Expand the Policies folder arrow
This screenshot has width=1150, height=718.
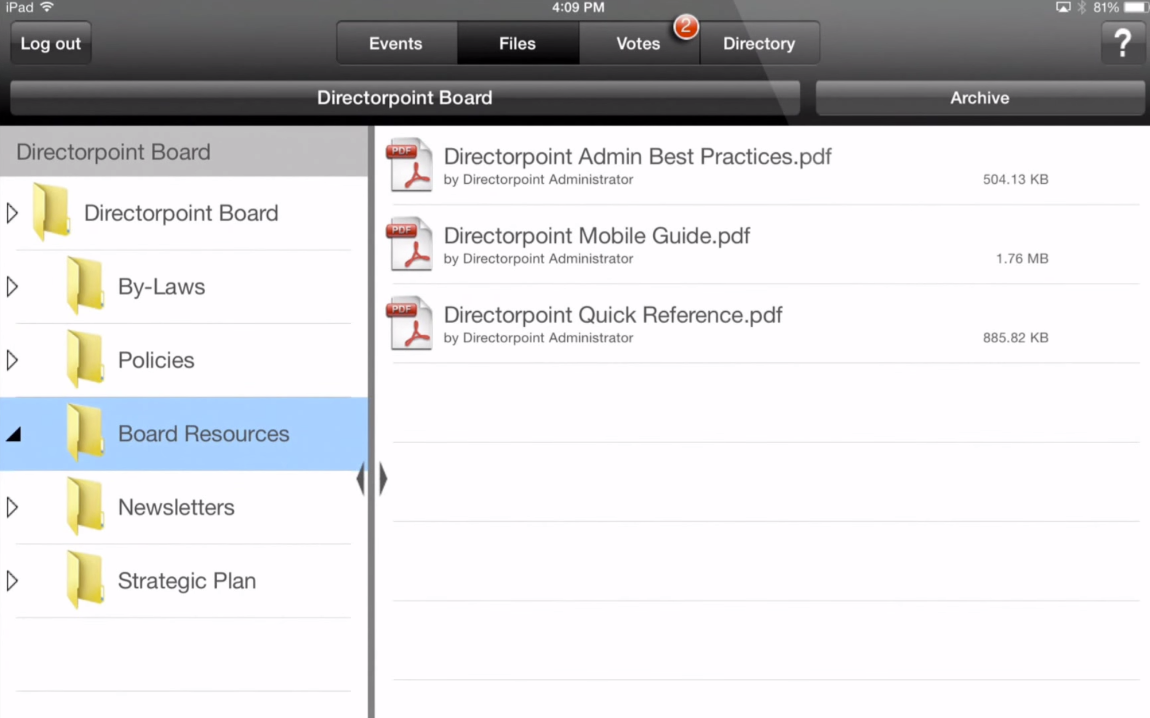(x=12, y=360)
